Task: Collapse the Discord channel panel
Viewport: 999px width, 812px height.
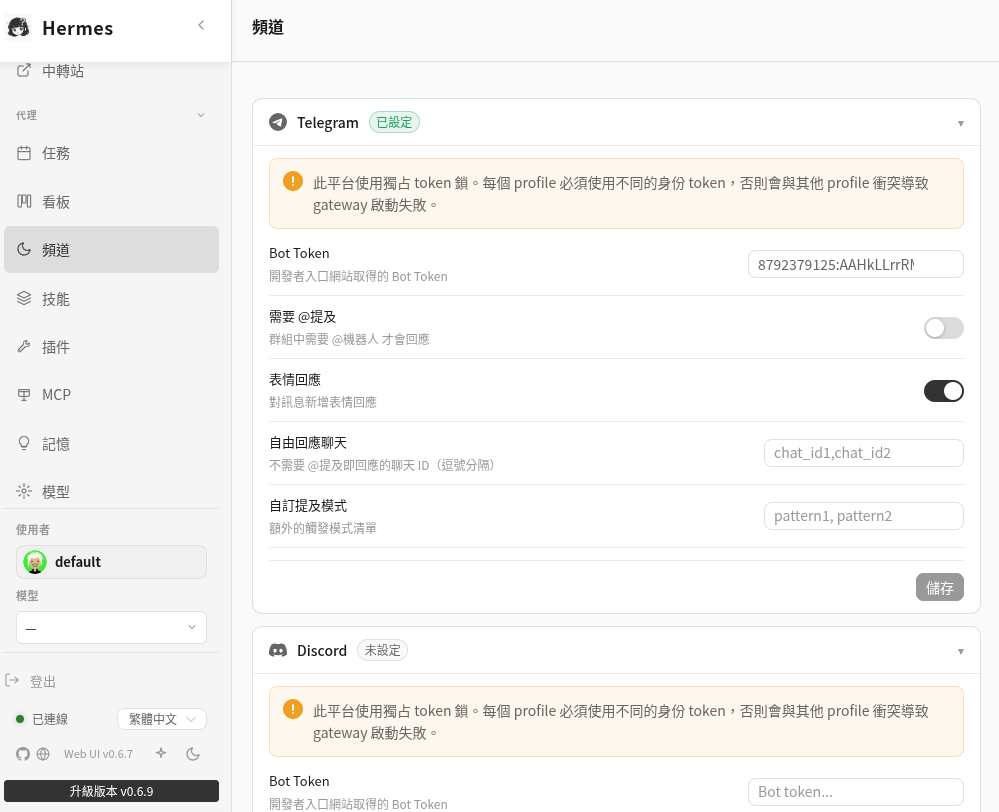Action: (961, 651)
